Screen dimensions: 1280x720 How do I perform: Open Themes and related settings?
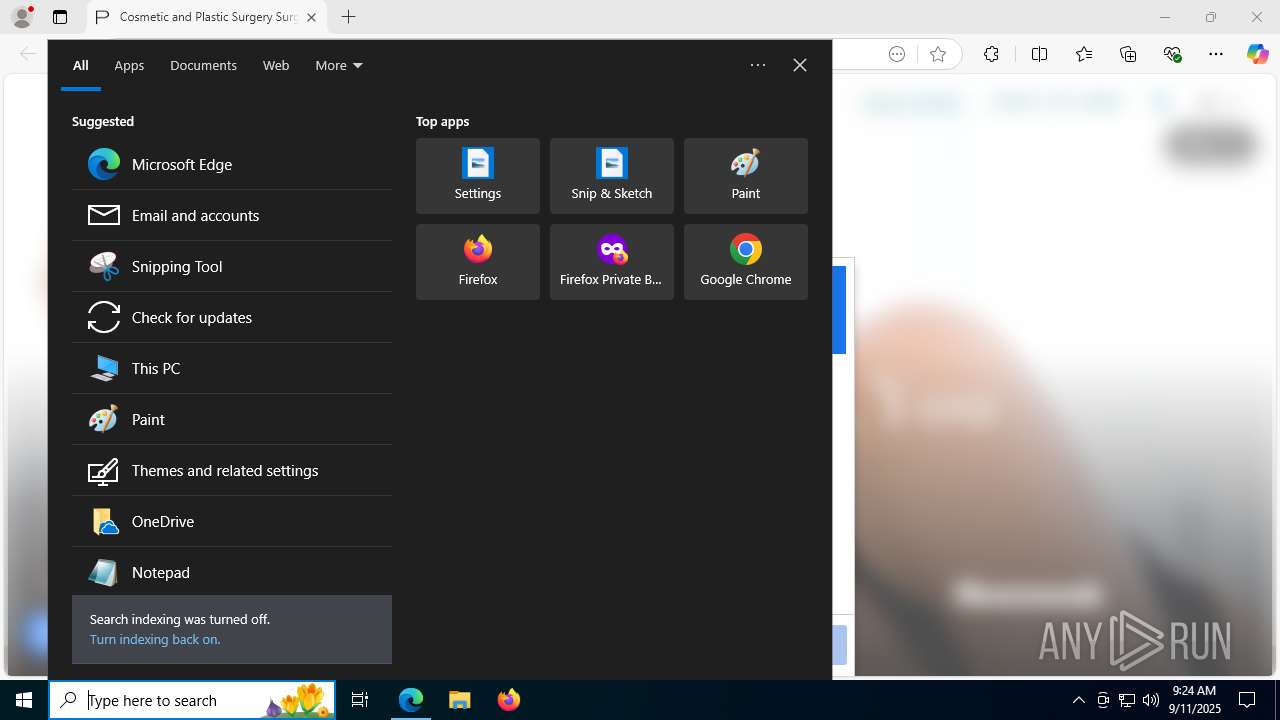coord(232,470)
